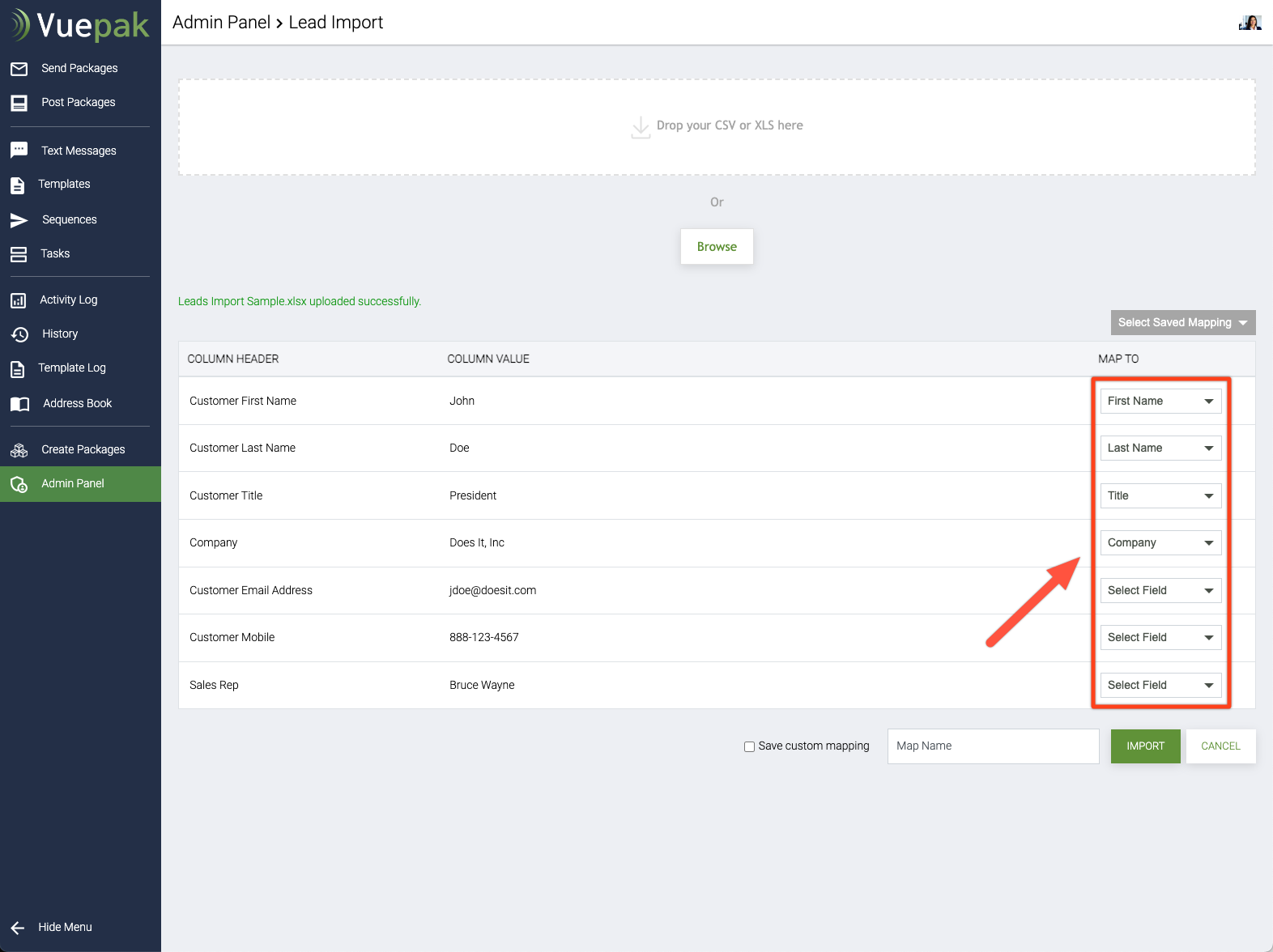Screen dimensions: 1273x952
Task: Select the Activity Log chart icon
Action: click(x=19, y=300)
